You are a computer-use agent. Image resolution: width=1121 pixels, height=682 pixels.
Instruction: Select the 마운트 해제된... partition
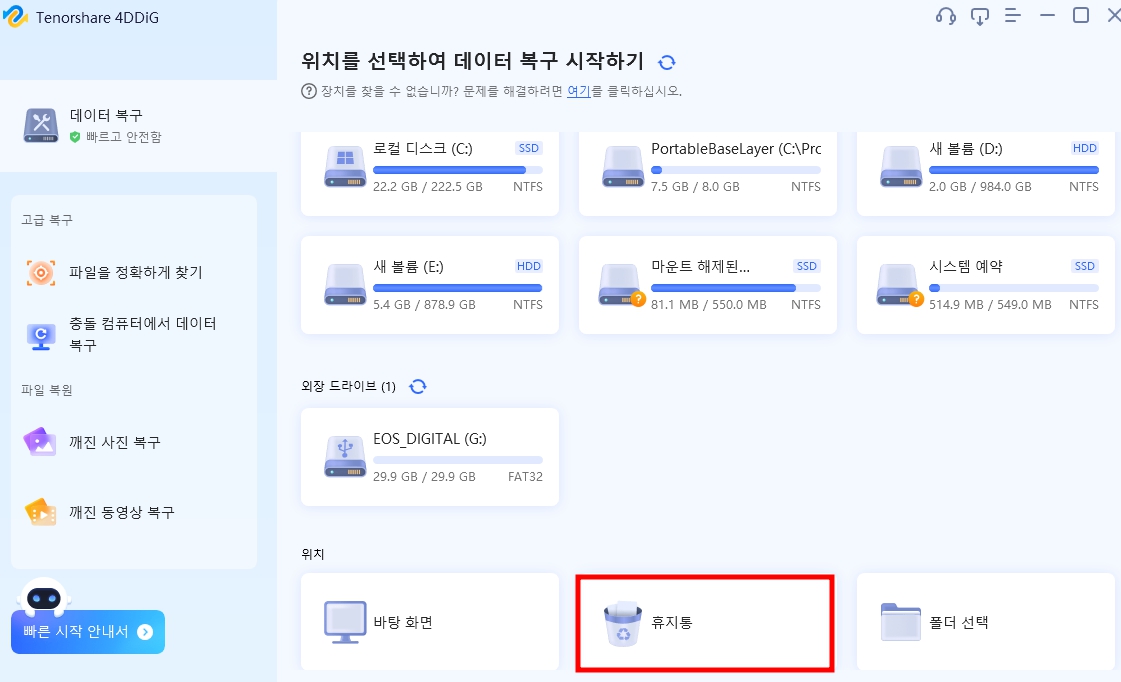point(708,285)
